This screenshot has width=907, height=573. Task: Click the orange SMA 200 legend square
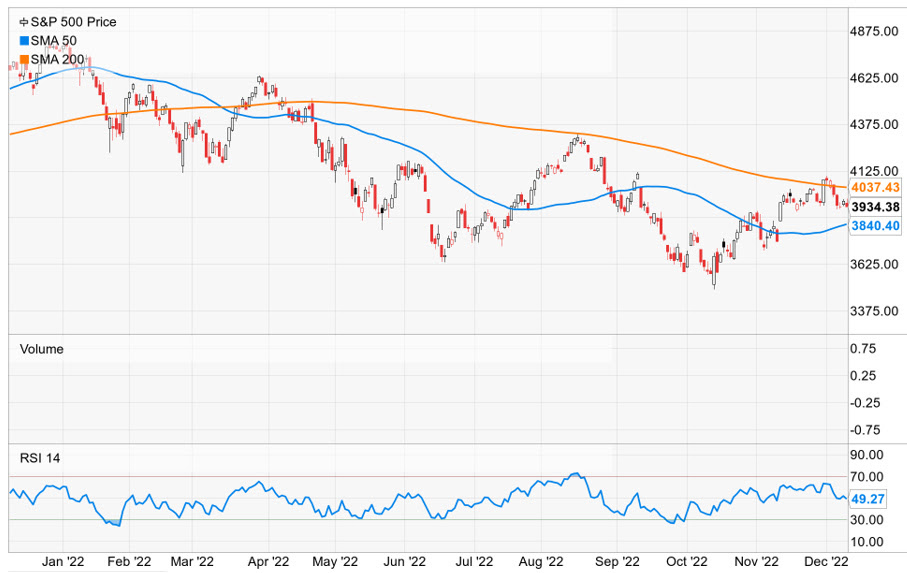pyautogui.click(x=24, y=60)
